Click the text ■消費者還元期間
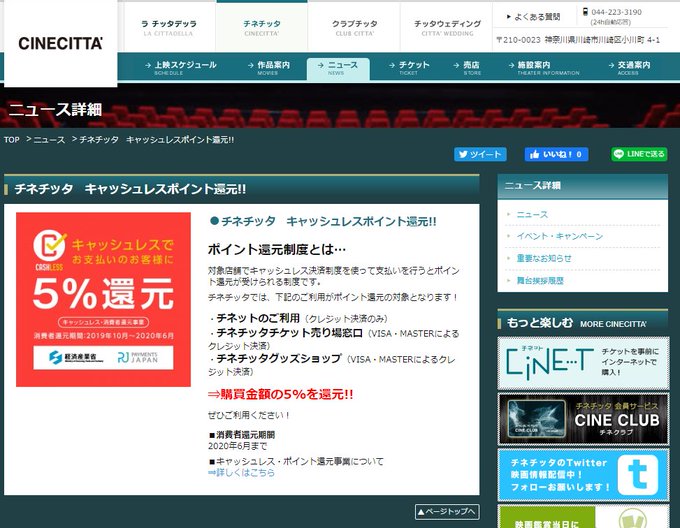The image size is (680, 528). pyautogui.click(x=242, y=434)
